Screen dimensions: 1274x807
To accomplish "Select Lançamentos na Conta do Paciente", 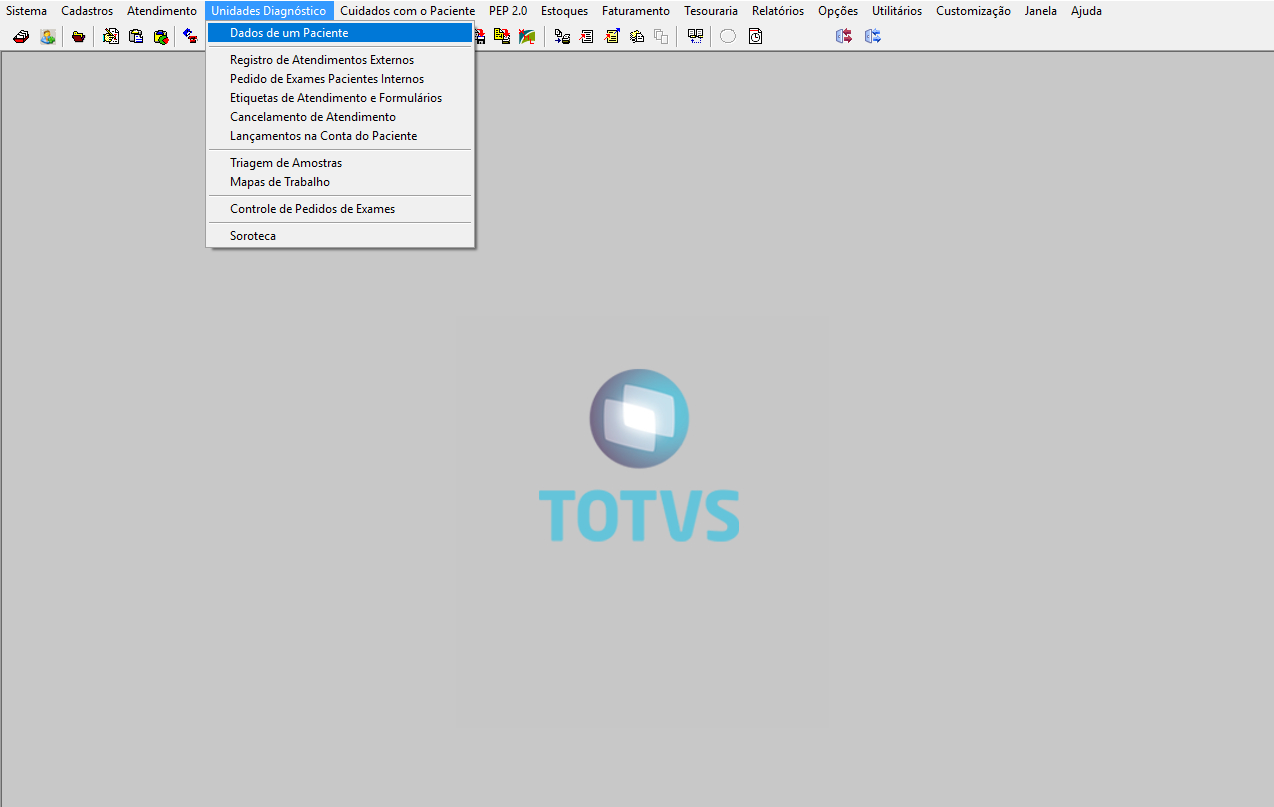I will tap(339, 136).
